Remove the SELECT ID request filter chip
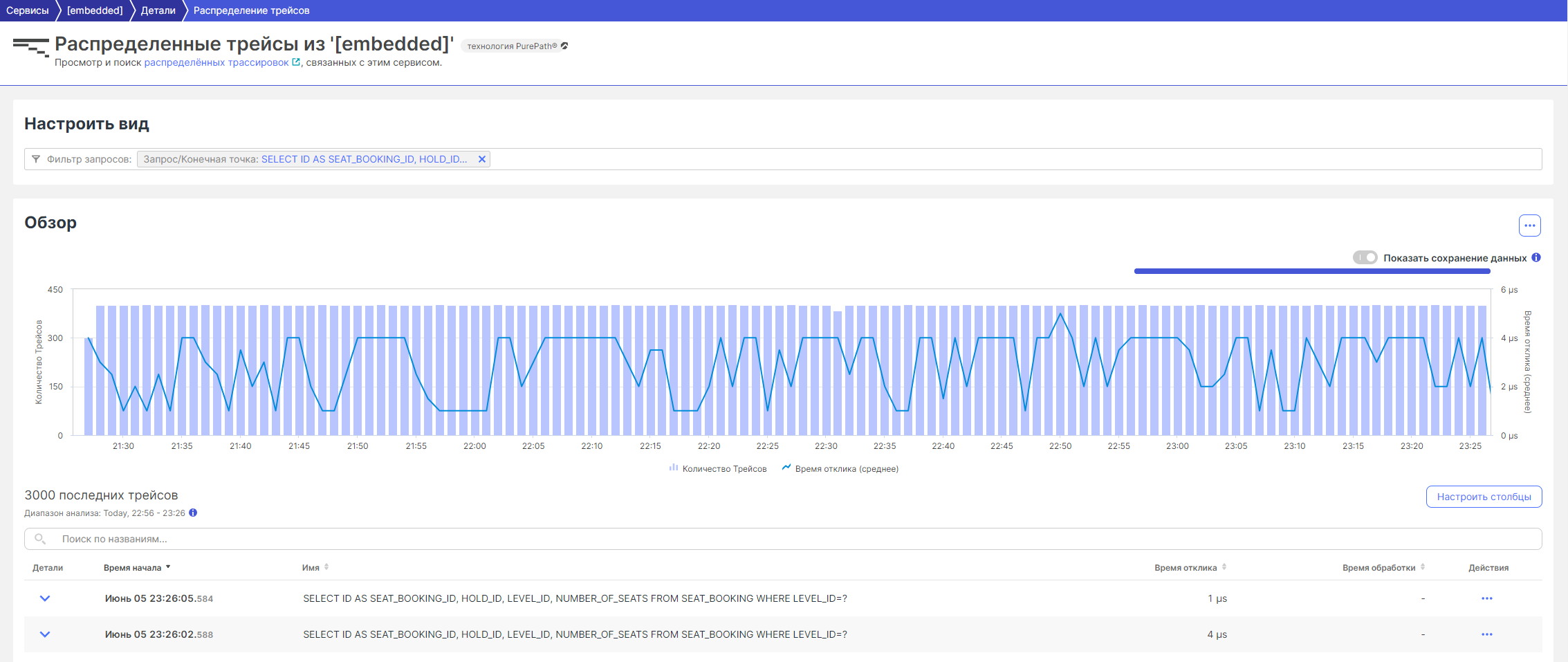Viewport: 1568px width, 662px height. (482, 159)
